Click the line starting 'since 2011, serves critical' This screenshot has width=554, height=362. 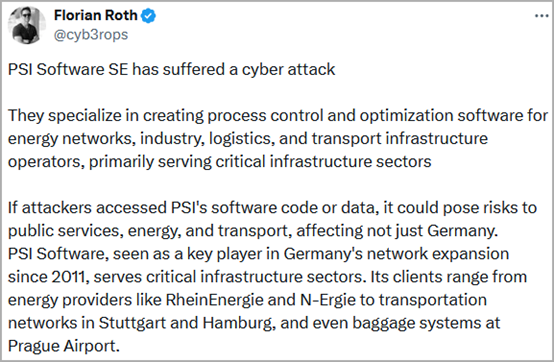tap(267, 277)
